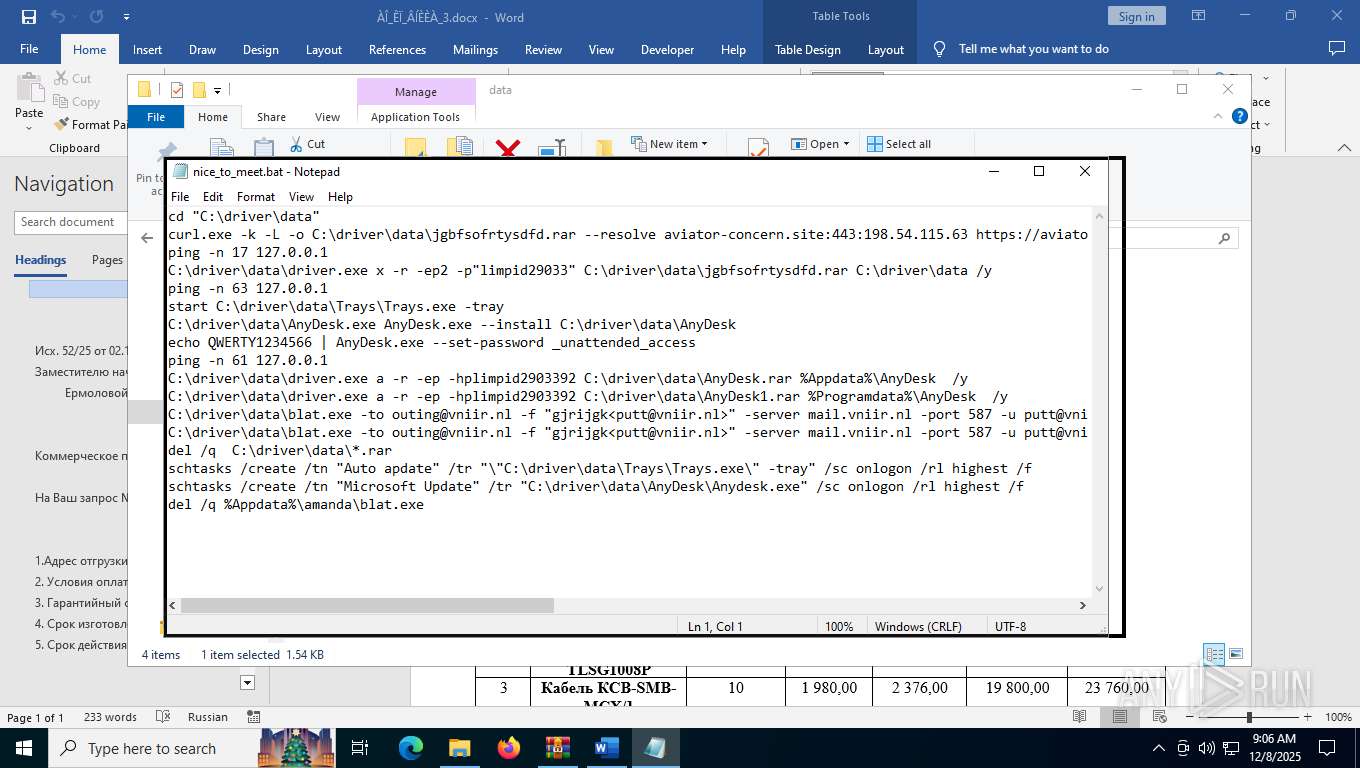Open Microsoft Edge from the taskbar
This screenshot has height=768, width=1360.
tap(411, 748)
